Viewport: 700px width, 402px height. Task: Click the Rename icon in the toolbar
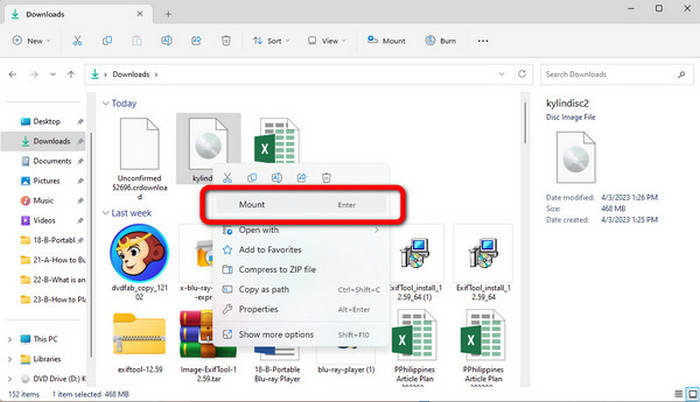(x=167, y=41)
